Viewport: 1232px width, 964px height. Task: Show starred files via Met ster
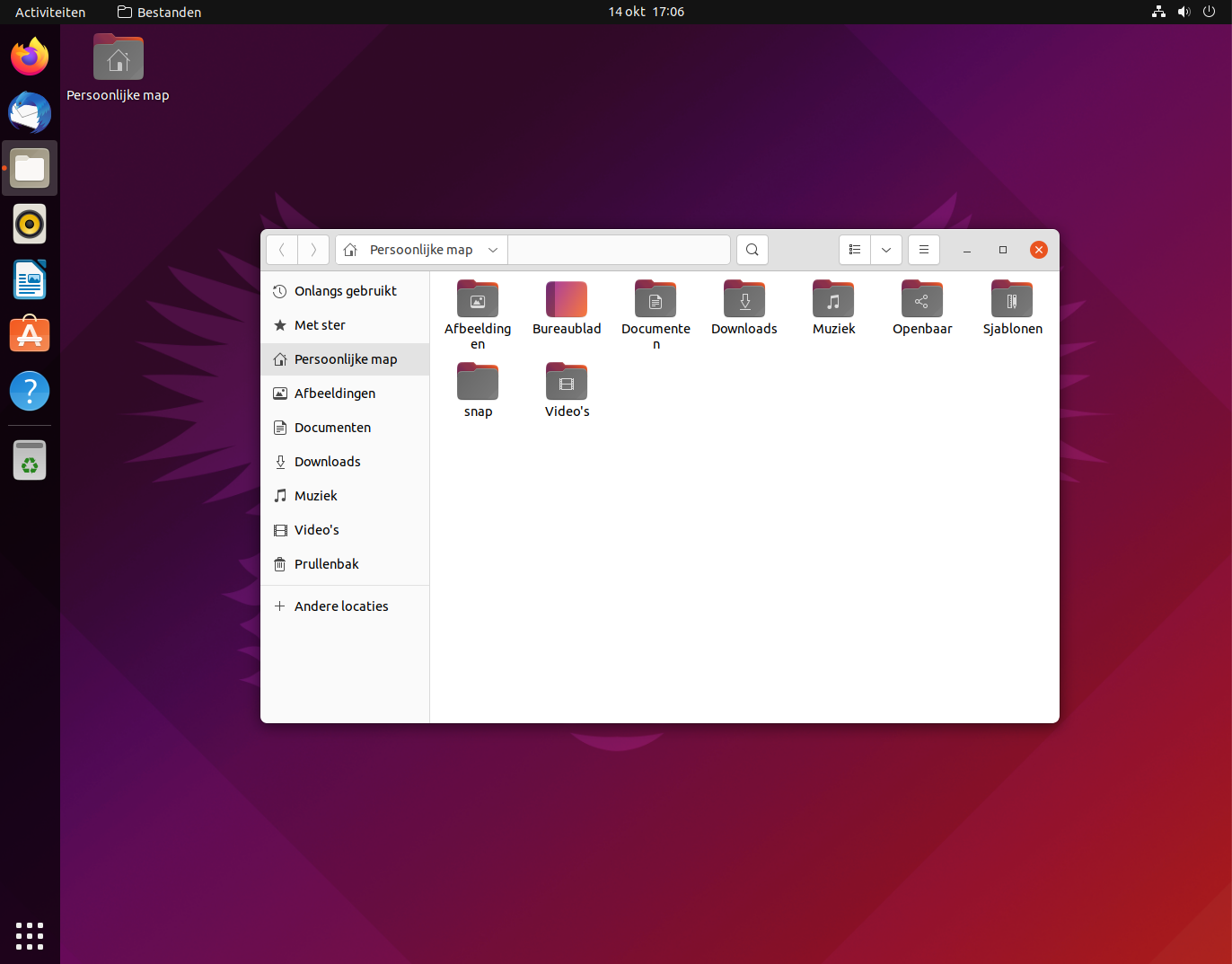pyautogui.click(x=320, y=325)
